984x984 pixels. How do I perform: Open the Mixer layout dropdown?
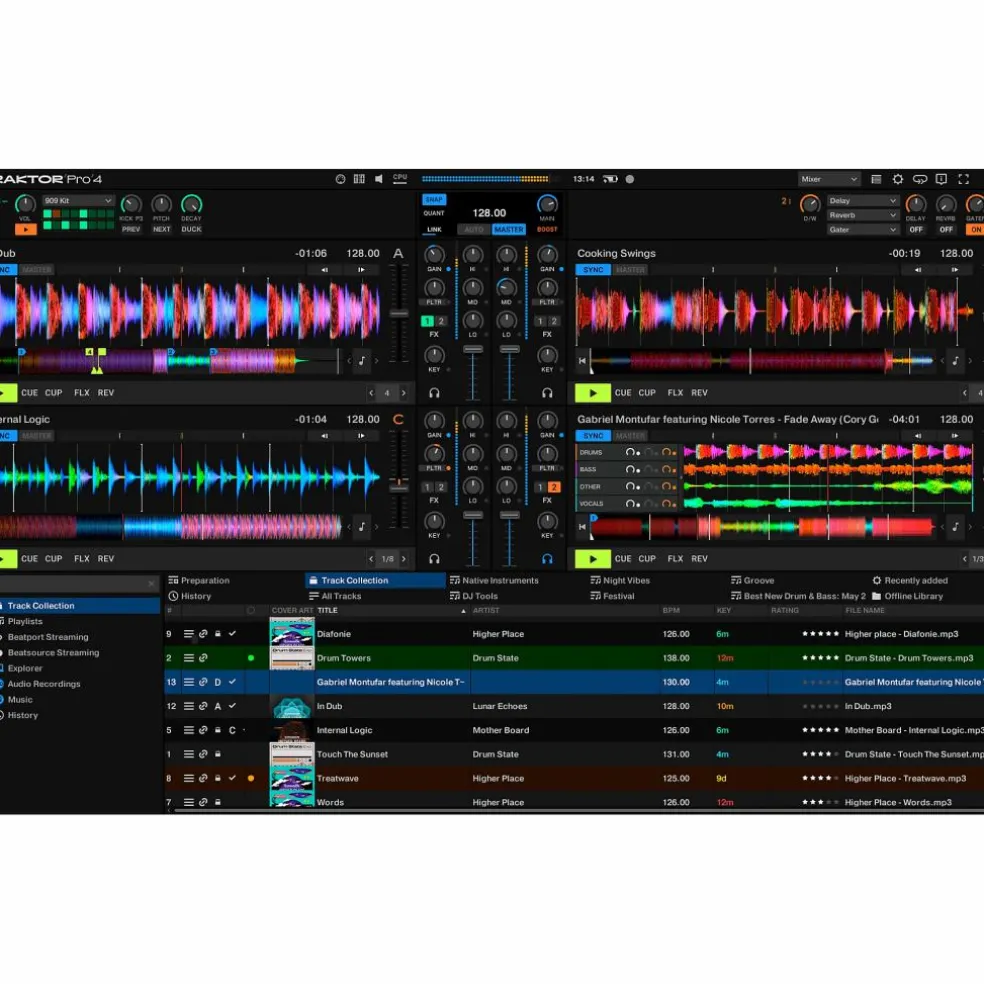point(828,179)
